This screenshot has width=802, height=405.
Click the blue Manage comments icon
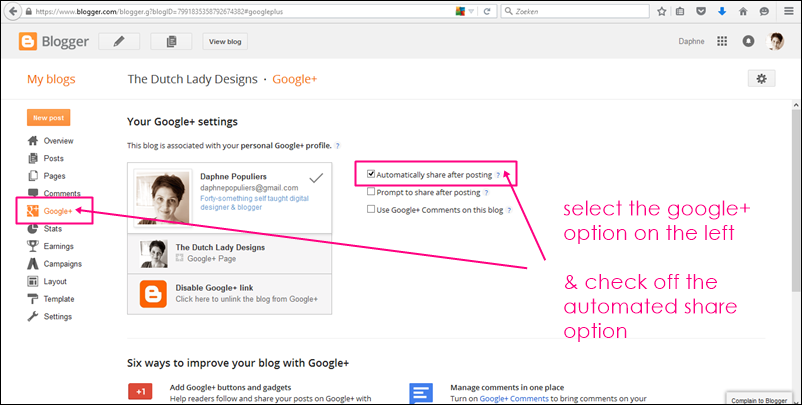coord(421,393)
